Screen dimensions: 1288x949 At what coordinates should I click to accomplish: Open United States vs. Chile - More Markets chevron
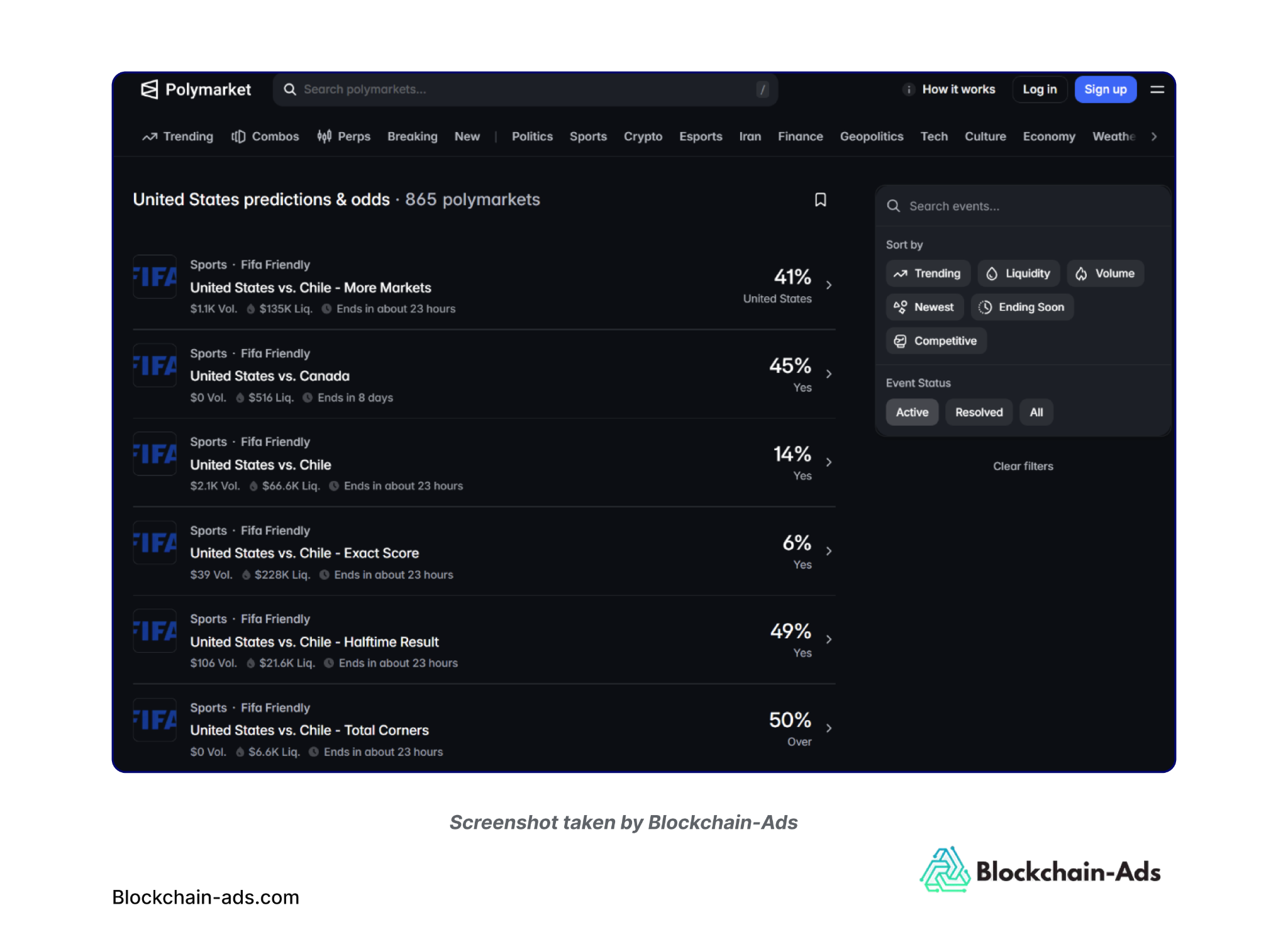point(829,286)
